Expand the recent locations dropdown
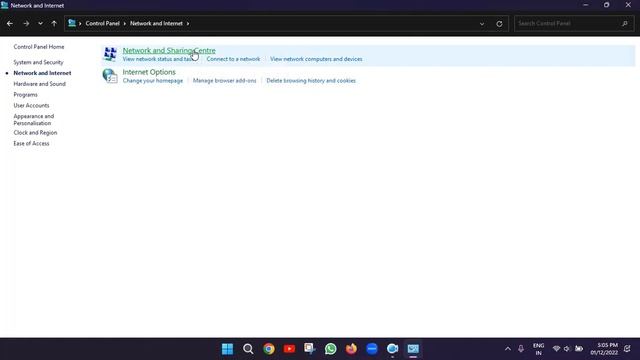This screenshot has height=360, width=640. pos(40,24)
